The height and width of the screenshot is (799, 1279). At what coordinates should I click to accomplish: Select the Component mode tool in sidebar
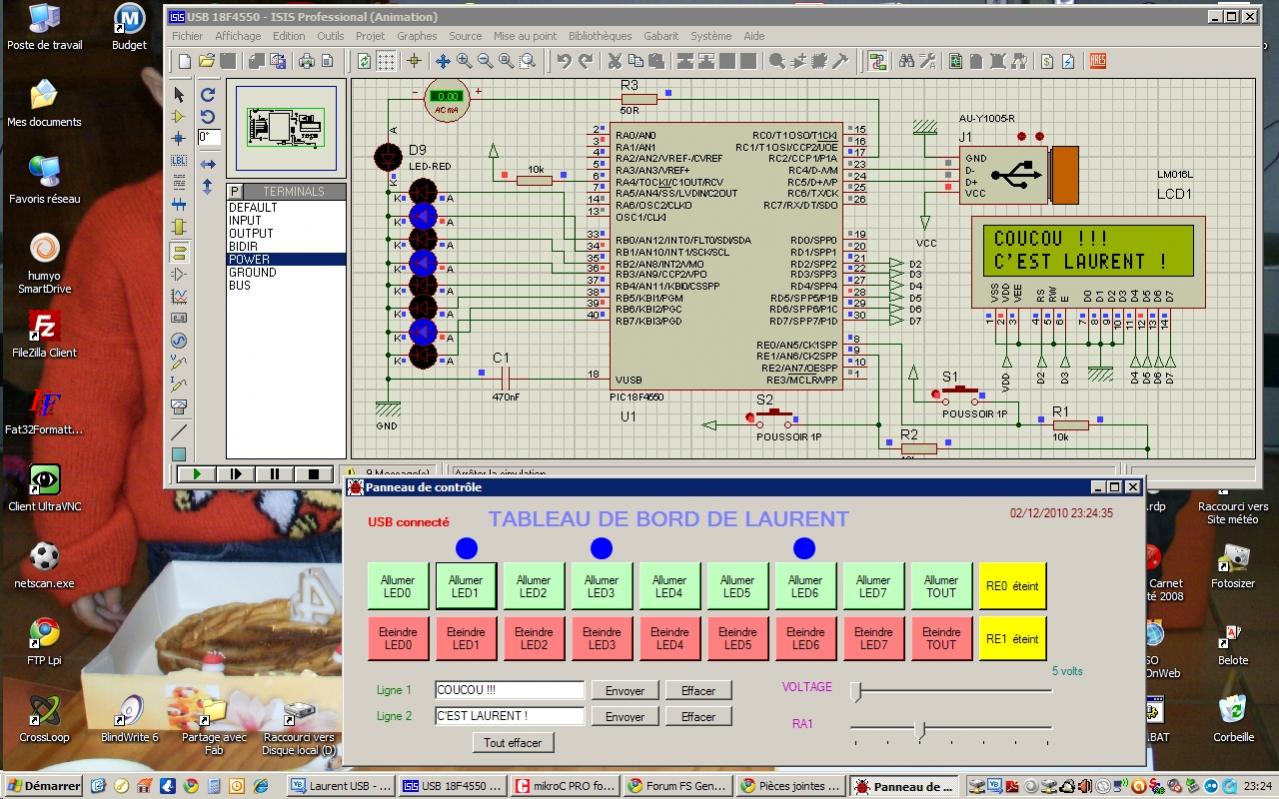179,116
